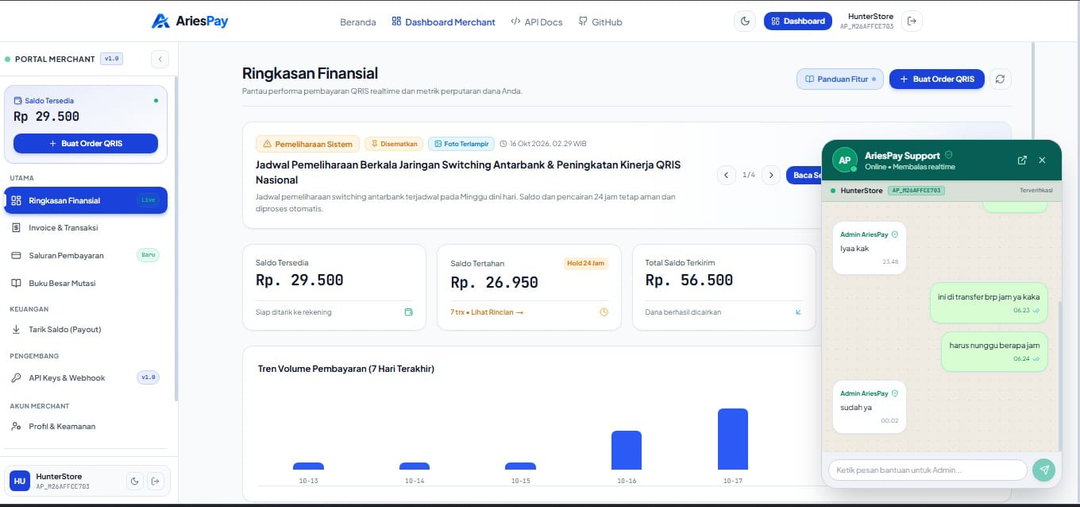Open the Beranda page
This screenshot has width=1080, height=507.
point(357,22)
